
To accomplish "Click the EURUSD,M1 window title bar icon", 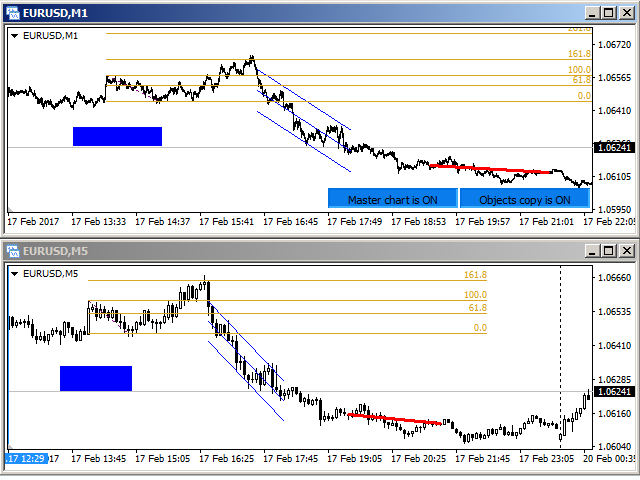I will [x=12, y=12].
